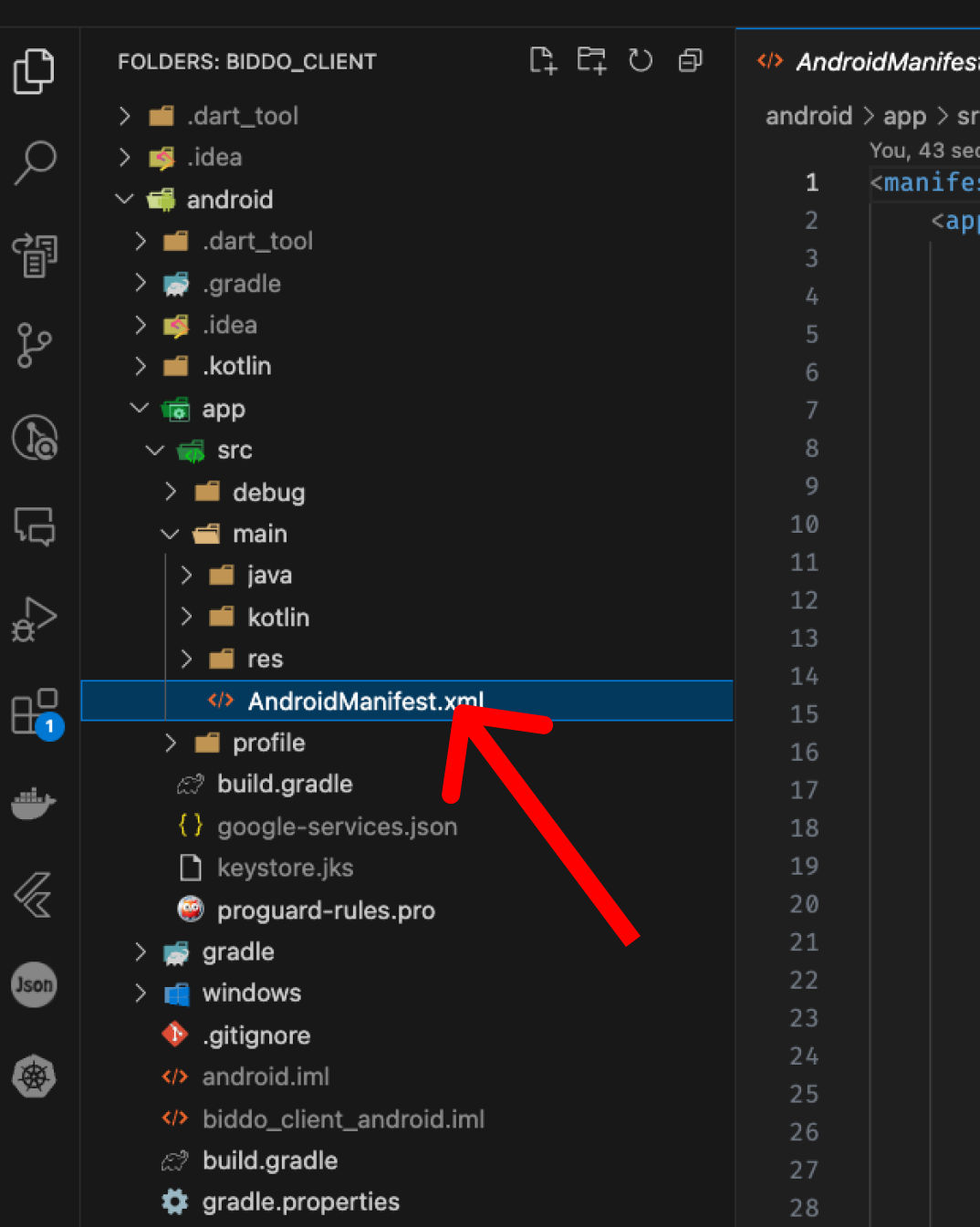This screenshot has height=1227, width=980.
Task: Open the Extensions view with update badge
Action: (x=36, y=713)
